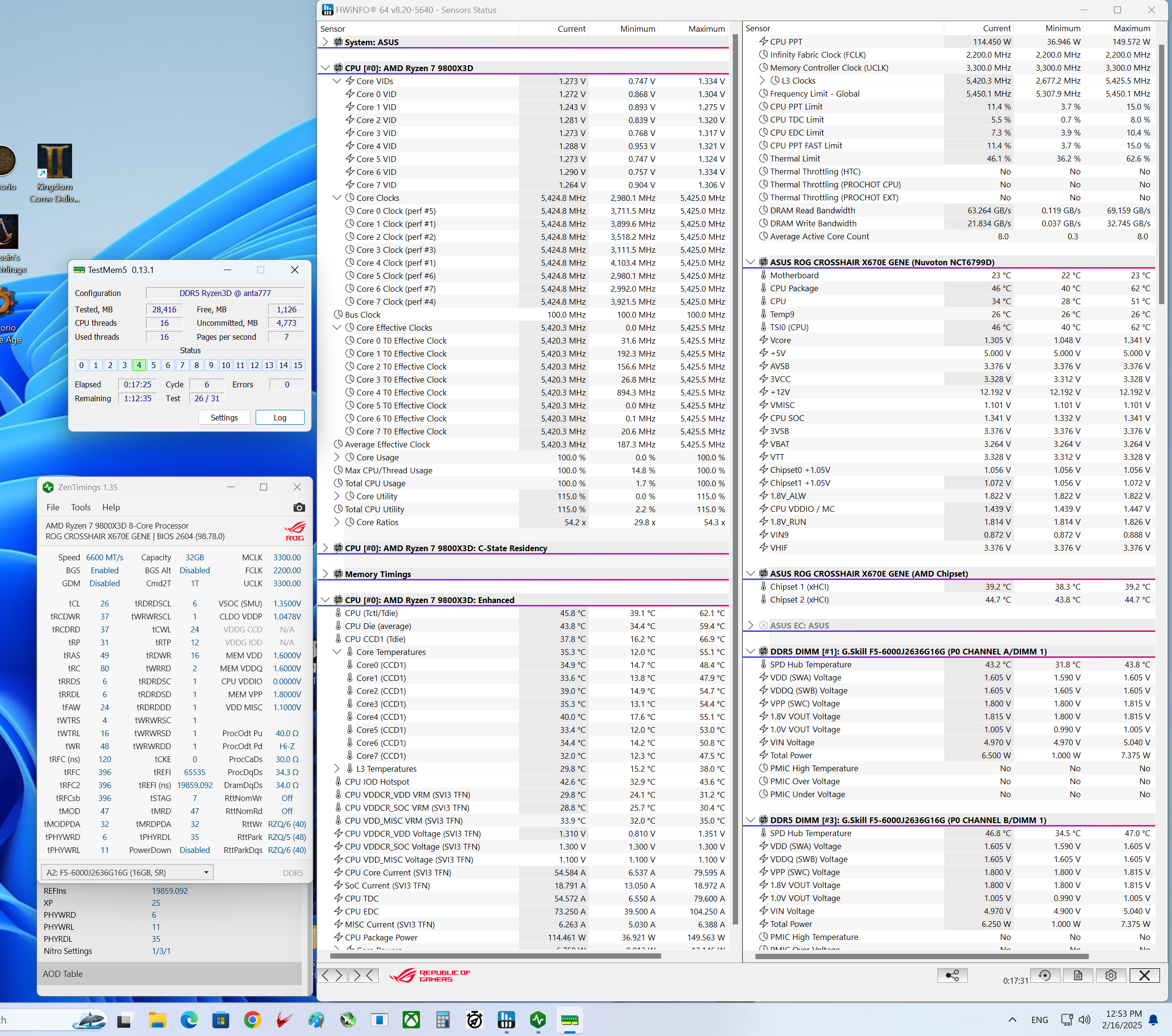Open Chrome from the taskbar

pos(252,1020)
